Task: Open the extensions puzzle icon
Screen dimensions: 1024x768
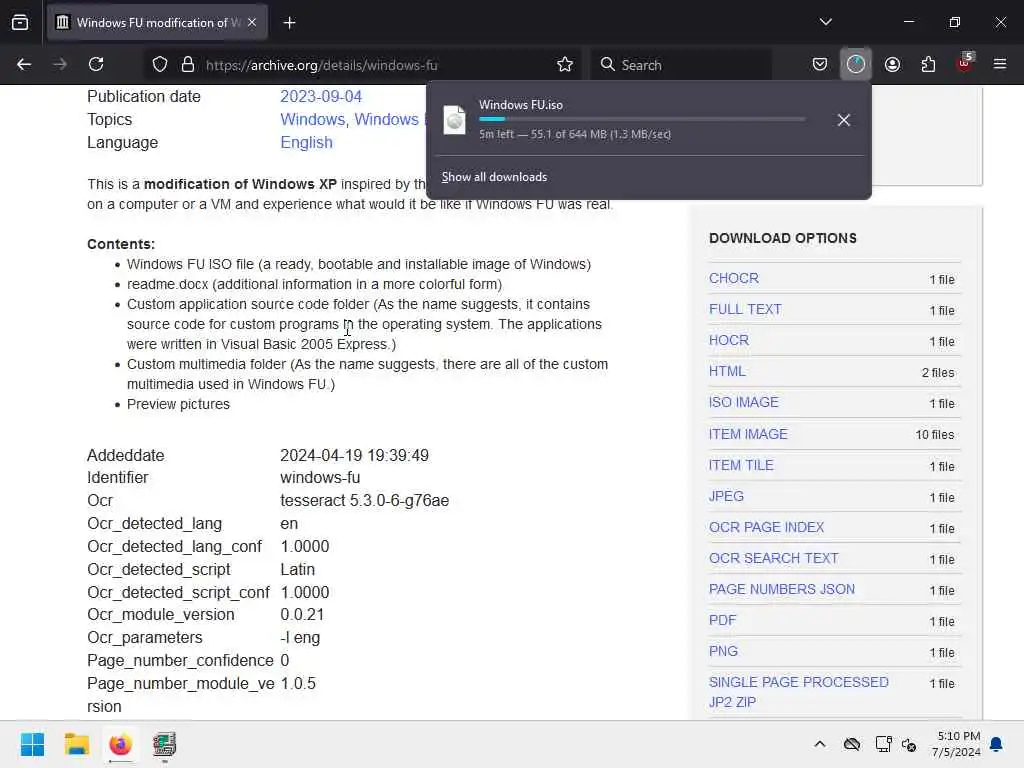Action: pos(928,64)
